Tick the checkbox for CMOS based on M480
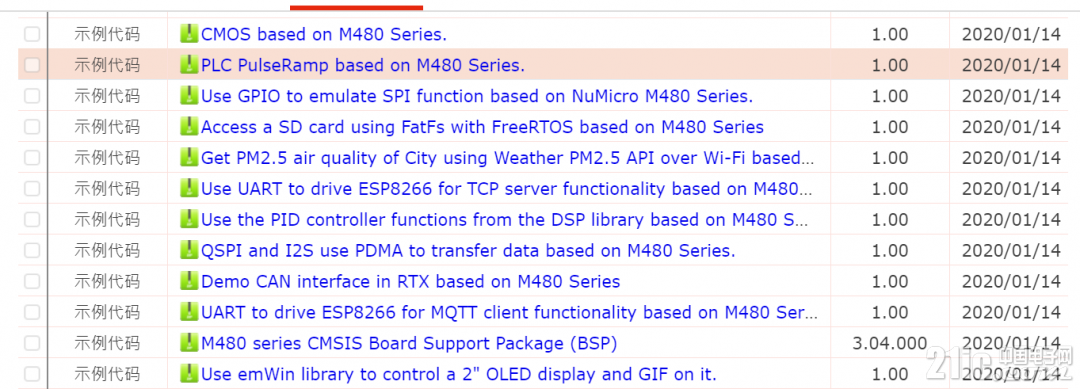 point(32,34)
